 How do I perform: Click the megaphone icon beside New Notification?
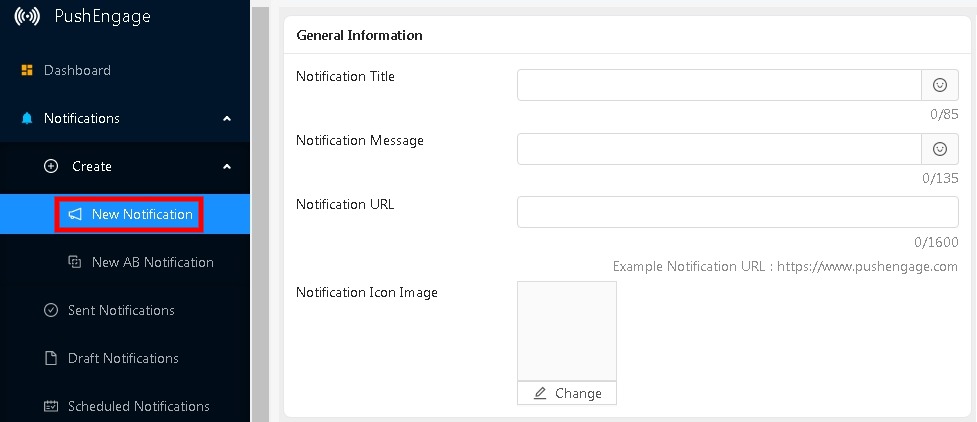[75, 214]
